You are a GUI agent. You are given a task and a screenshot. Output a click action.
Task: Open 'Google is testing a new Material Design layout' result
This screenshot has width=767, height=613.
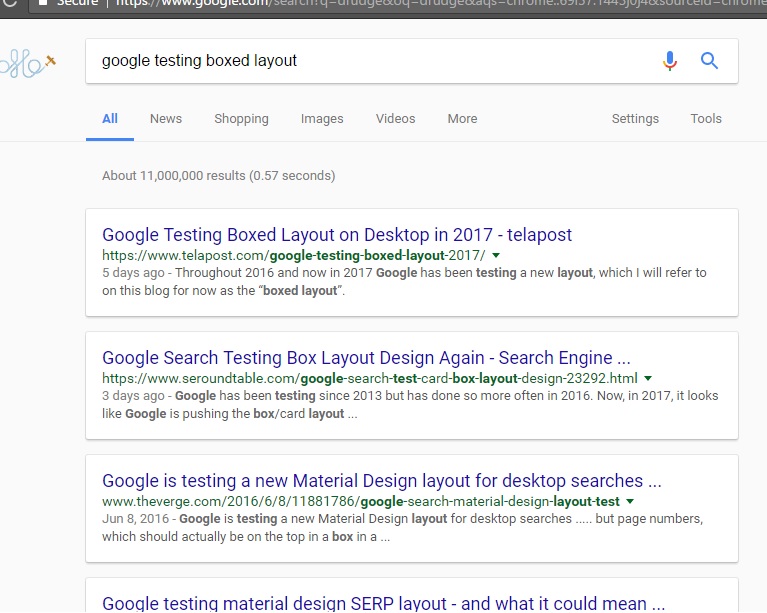[382, 481]
